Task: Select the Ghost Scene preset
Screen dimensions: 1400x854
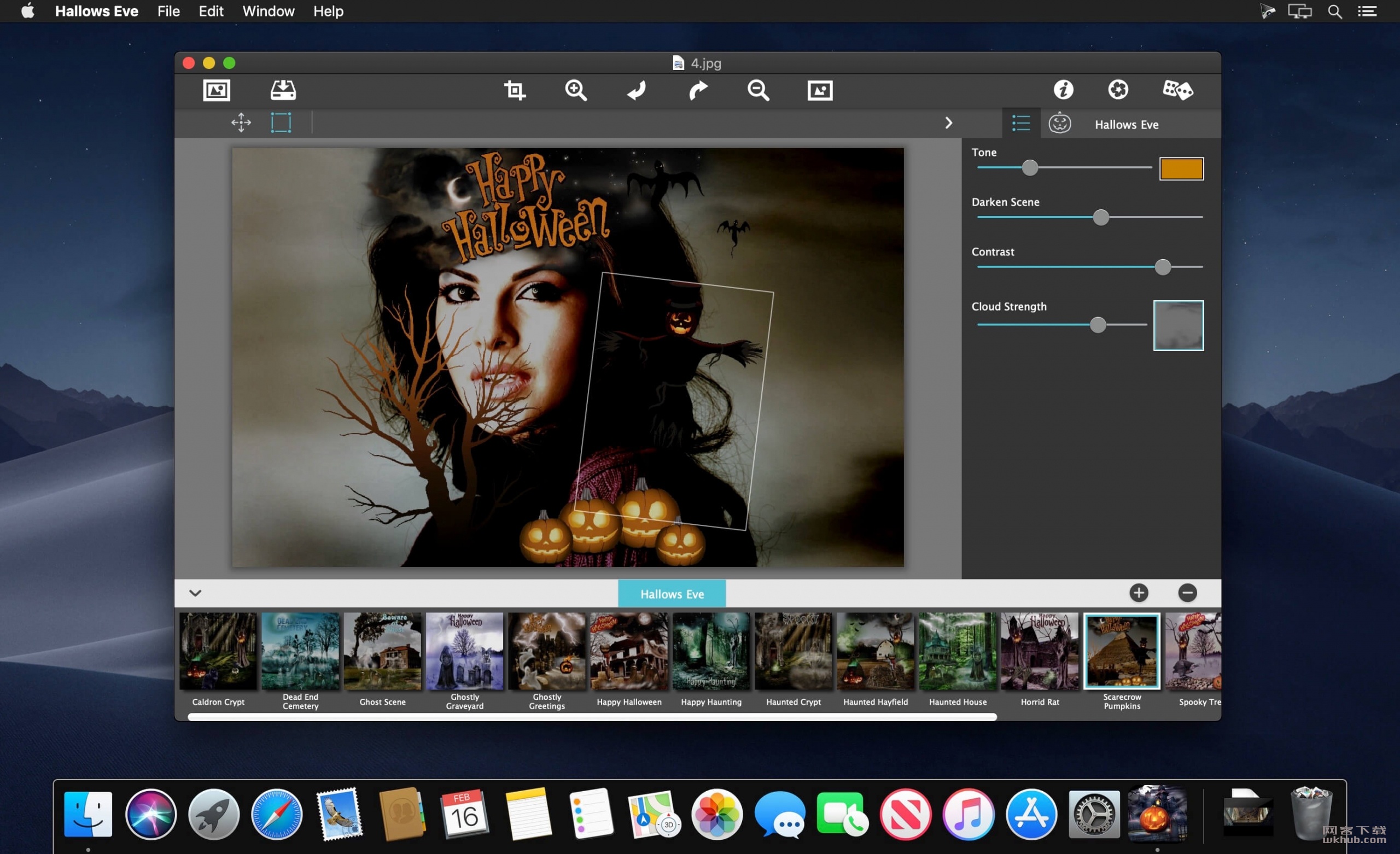Action: (x=382, y=651)
